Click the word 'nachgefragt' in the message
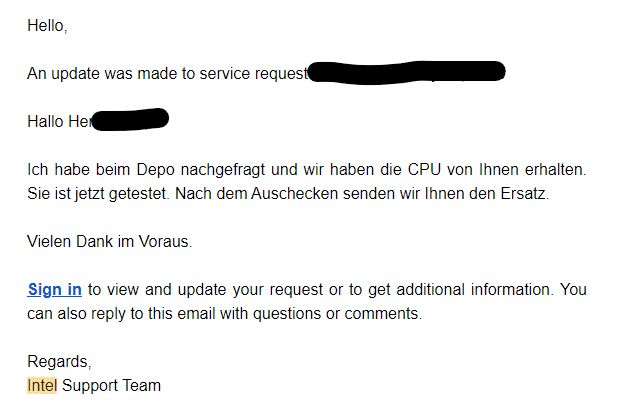 click(x=223, y=170)
